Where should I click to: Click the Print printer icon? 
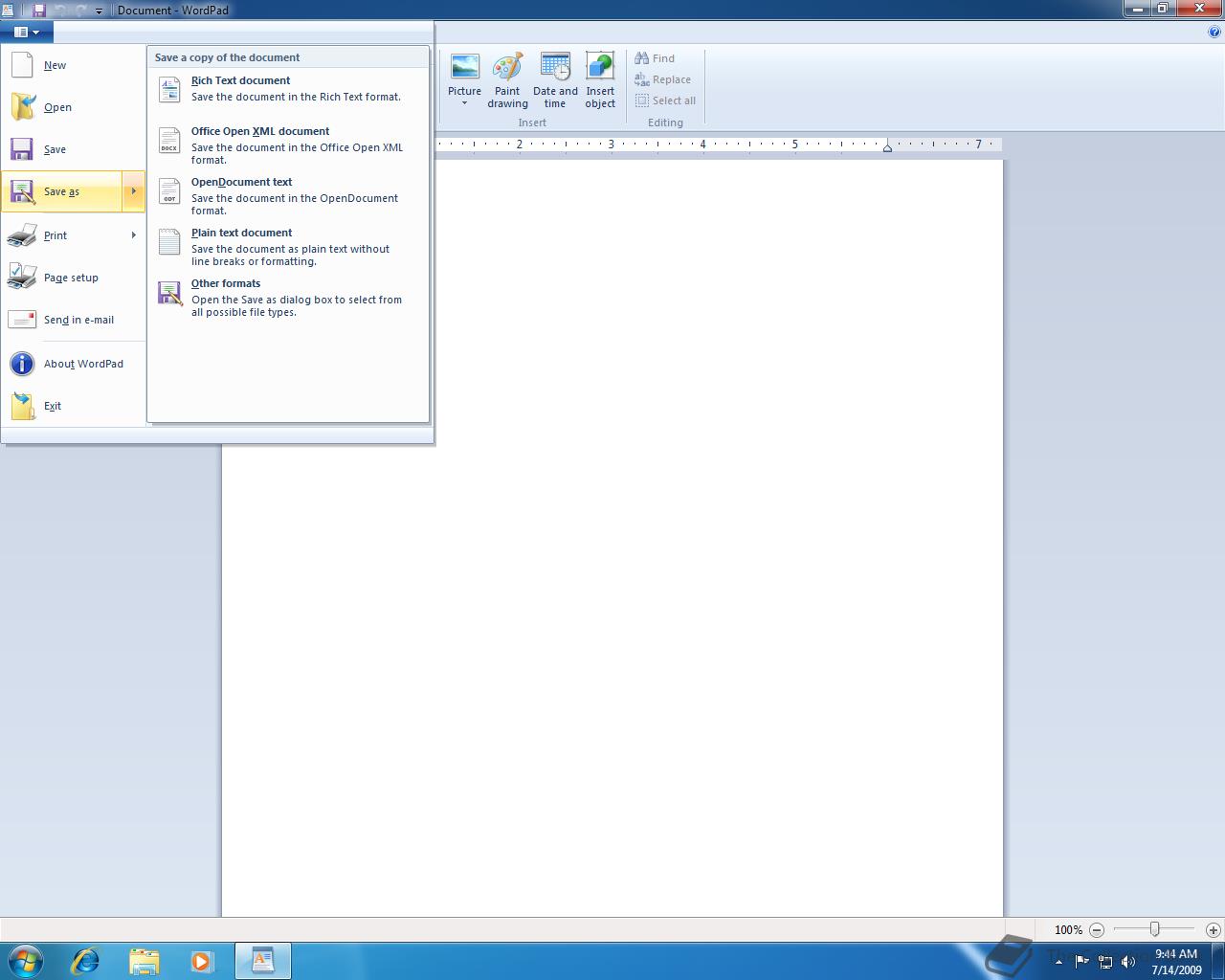point(22,235)
